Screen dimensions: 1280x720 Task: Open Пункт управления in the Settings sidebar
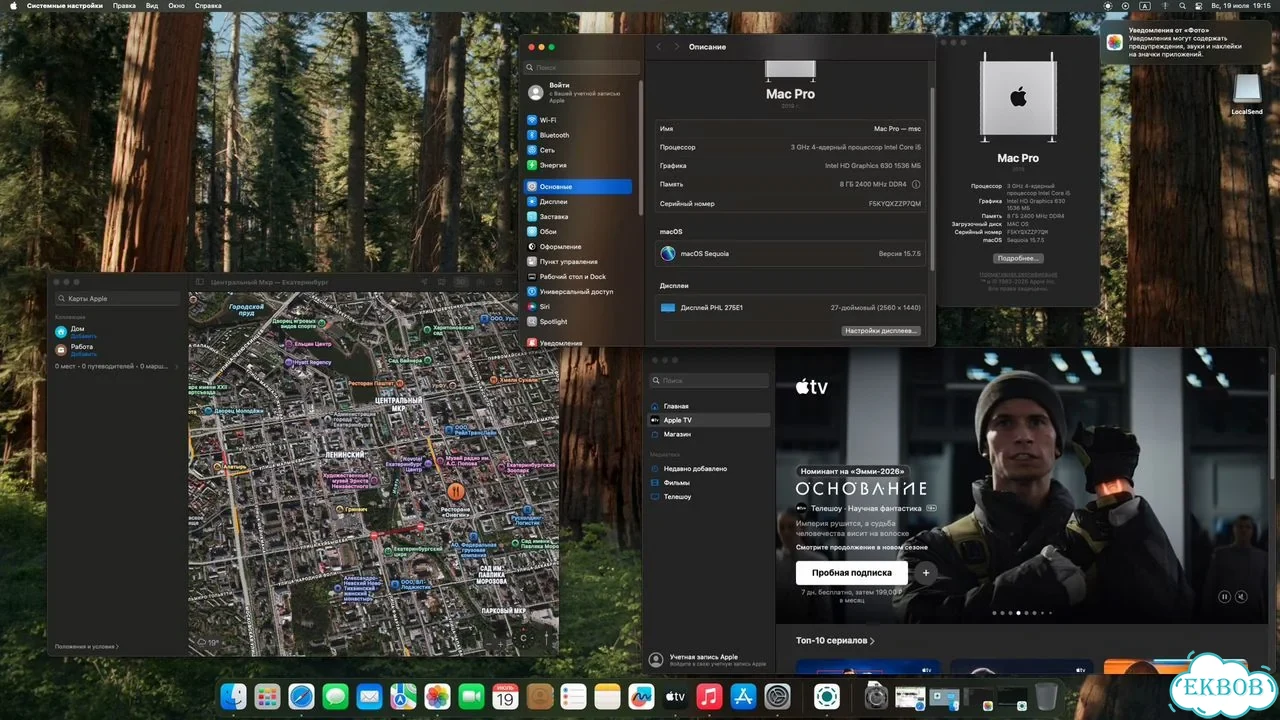[578, 261]
